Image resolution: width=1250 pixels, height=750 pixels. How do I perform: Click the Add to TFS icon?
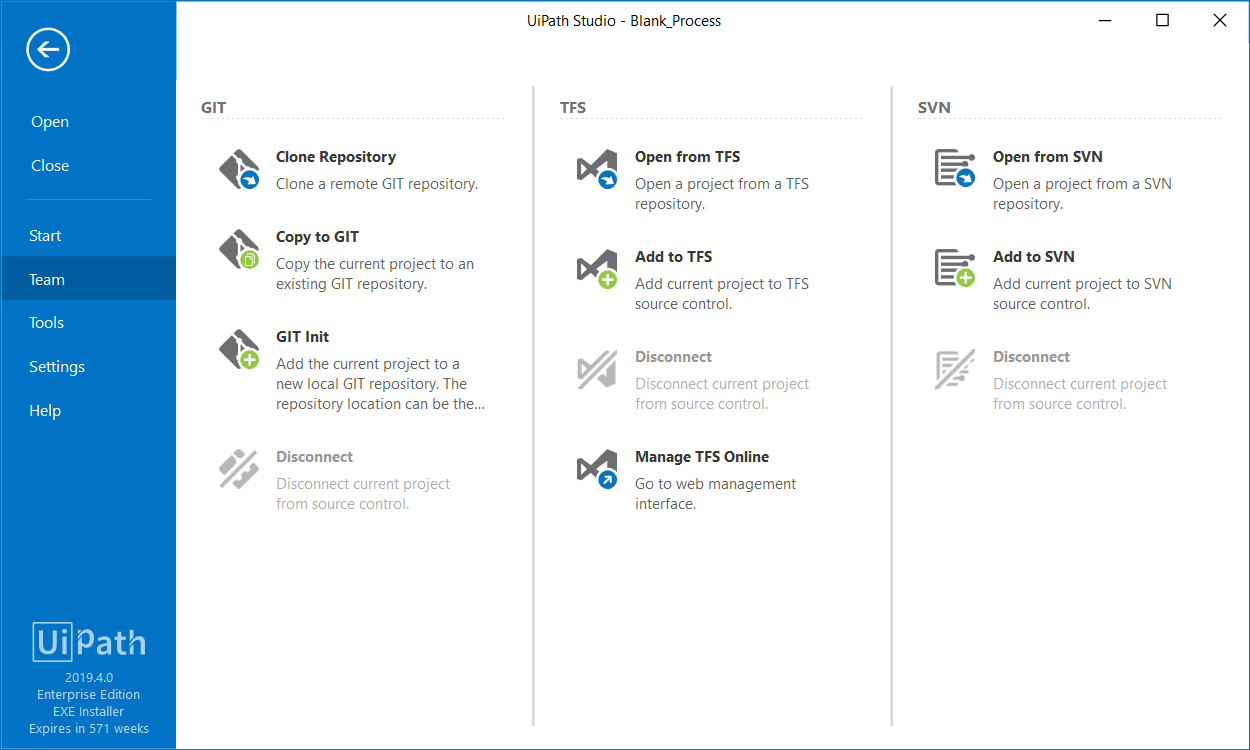598,270
